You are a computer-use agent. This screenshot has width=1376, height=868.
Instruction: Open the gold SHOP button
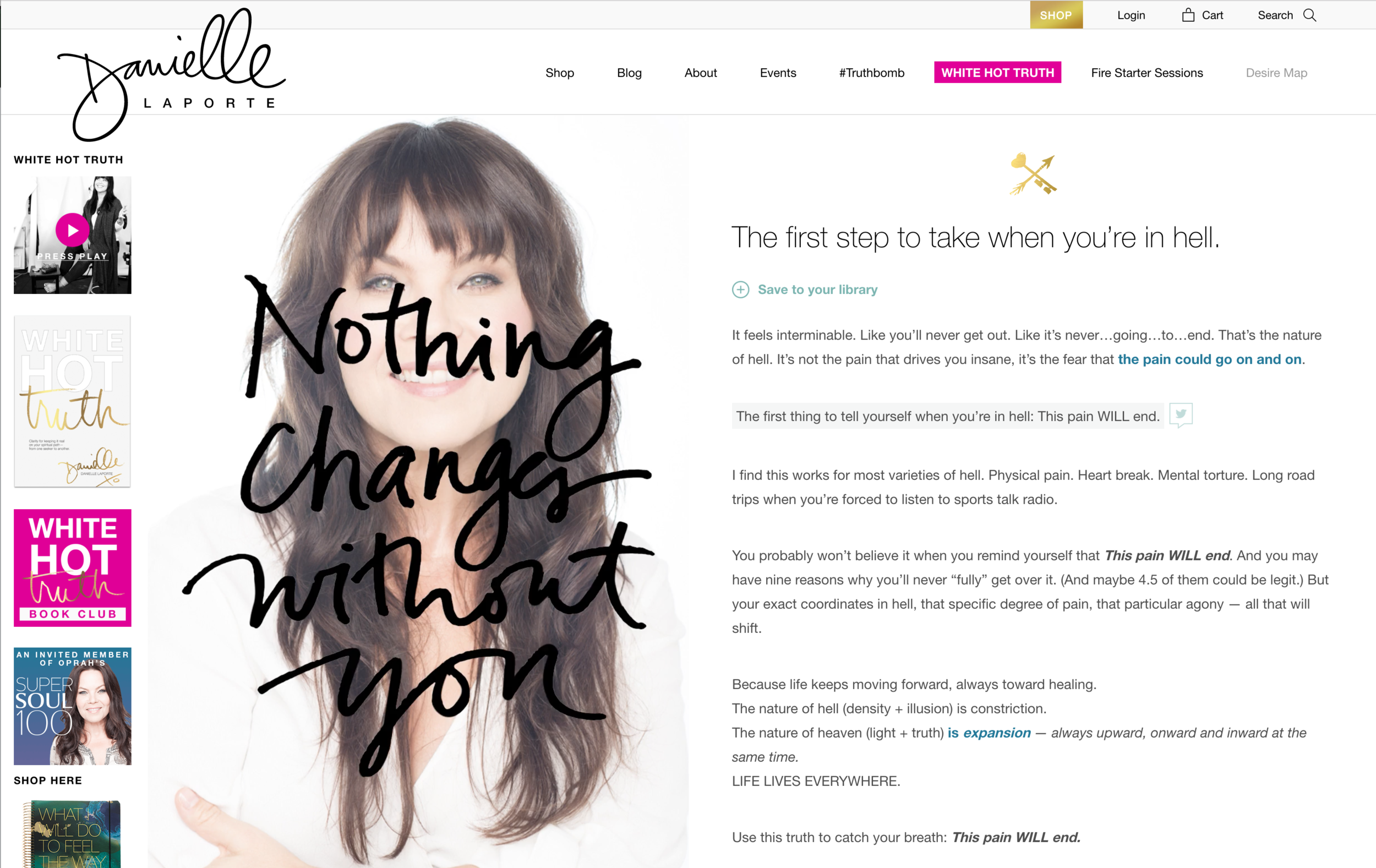[x=1056, y=15]
